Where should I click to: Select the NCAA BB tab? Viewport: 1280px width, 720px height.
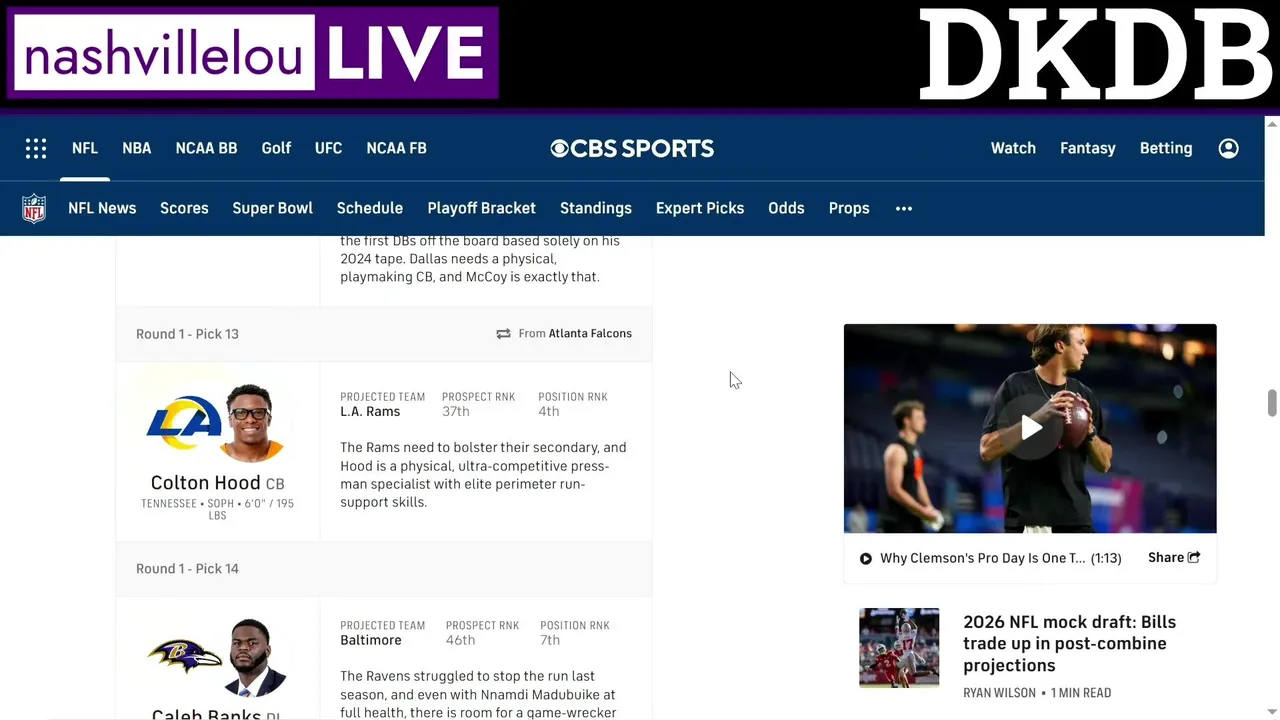pos(207,148)
